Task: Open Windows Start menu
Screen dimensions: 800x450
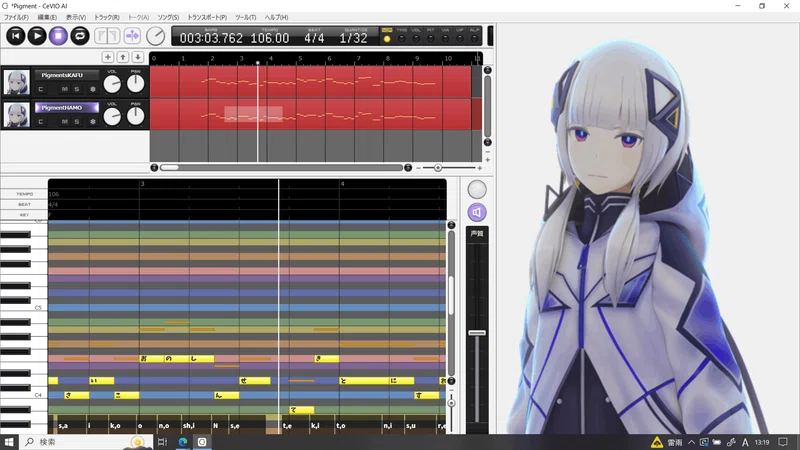Action: pos(9,442)
